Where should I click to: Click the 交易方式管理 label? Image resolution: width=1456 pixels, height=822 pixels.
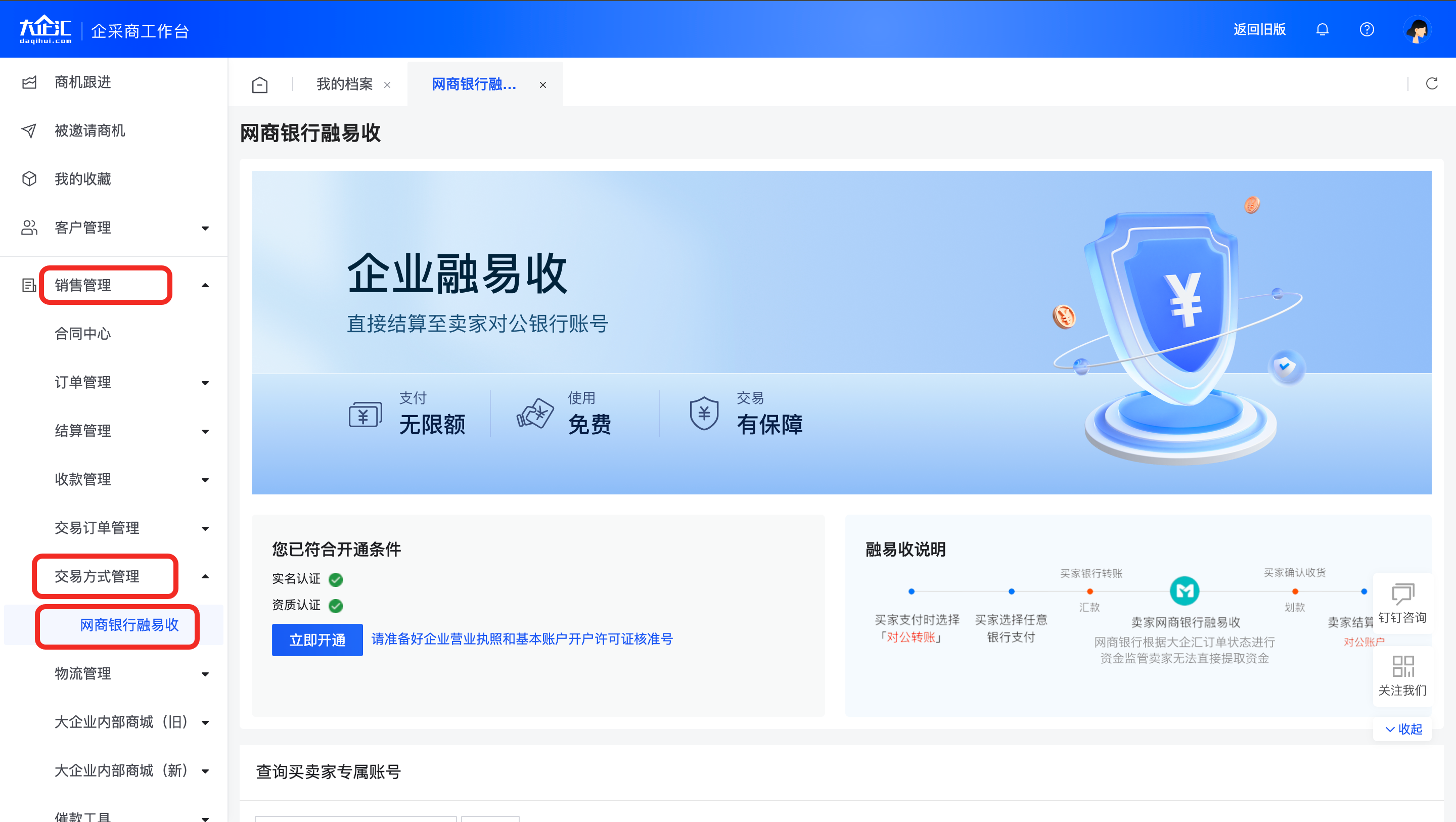coord(97,577)
